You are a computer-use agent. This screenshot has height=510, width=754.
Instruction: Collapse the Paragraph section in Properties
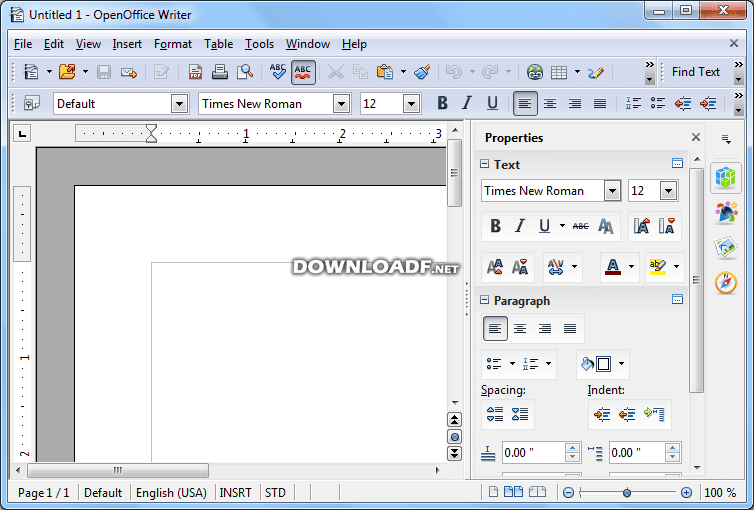pyautogui.click(x=485, y=300)
